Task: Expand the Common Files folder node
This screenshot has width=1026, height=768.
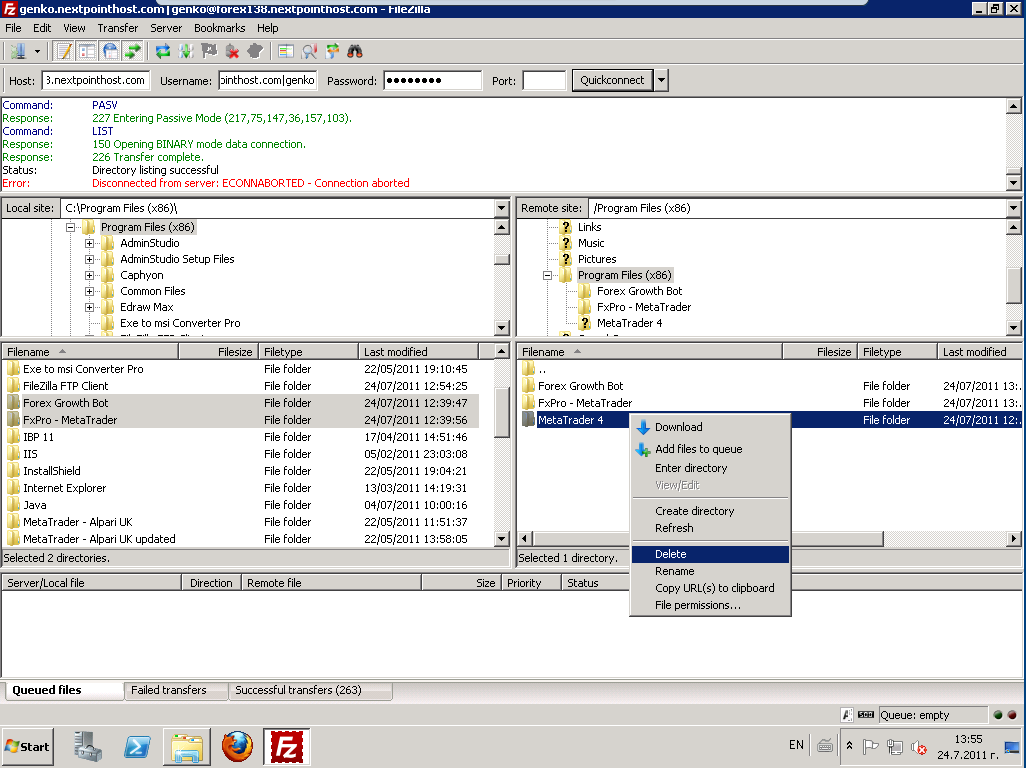Action: pyautogui.click(x=89, y=291)
